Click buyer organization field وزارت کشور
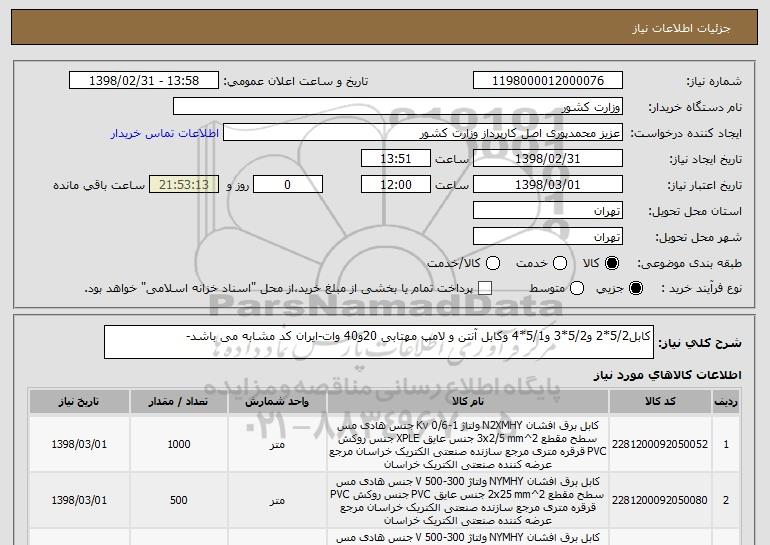 tap(398, 107)
